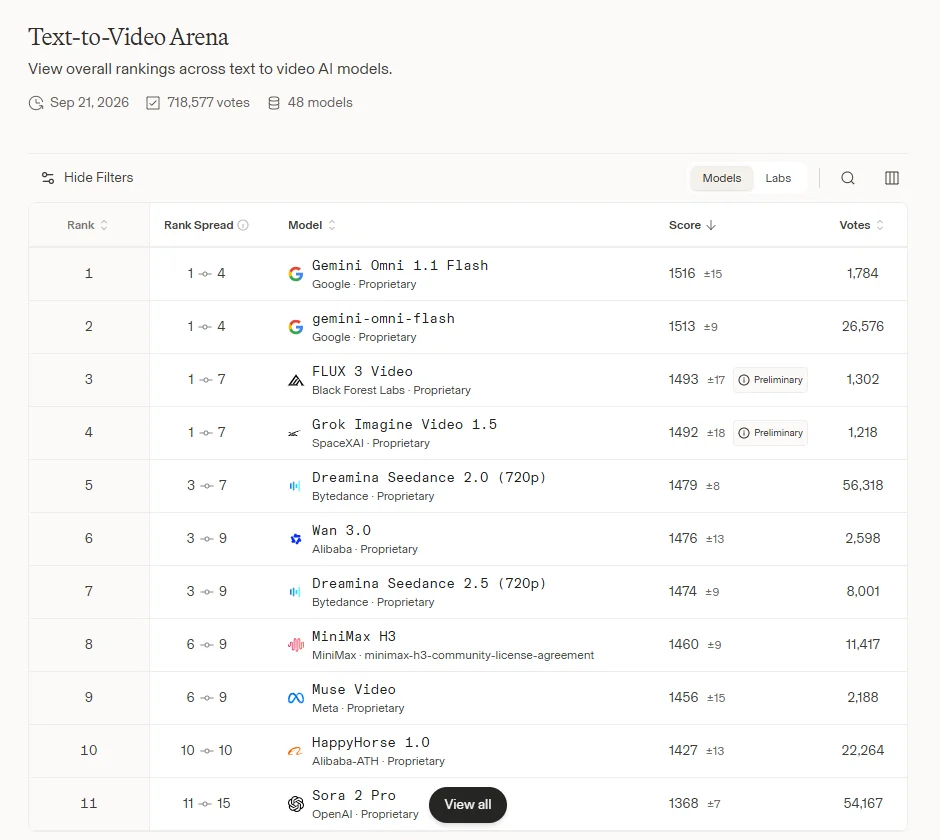
Task: Open the Dreamina Seedance 2.5 (720p) link
Action: tap(429, 583)
